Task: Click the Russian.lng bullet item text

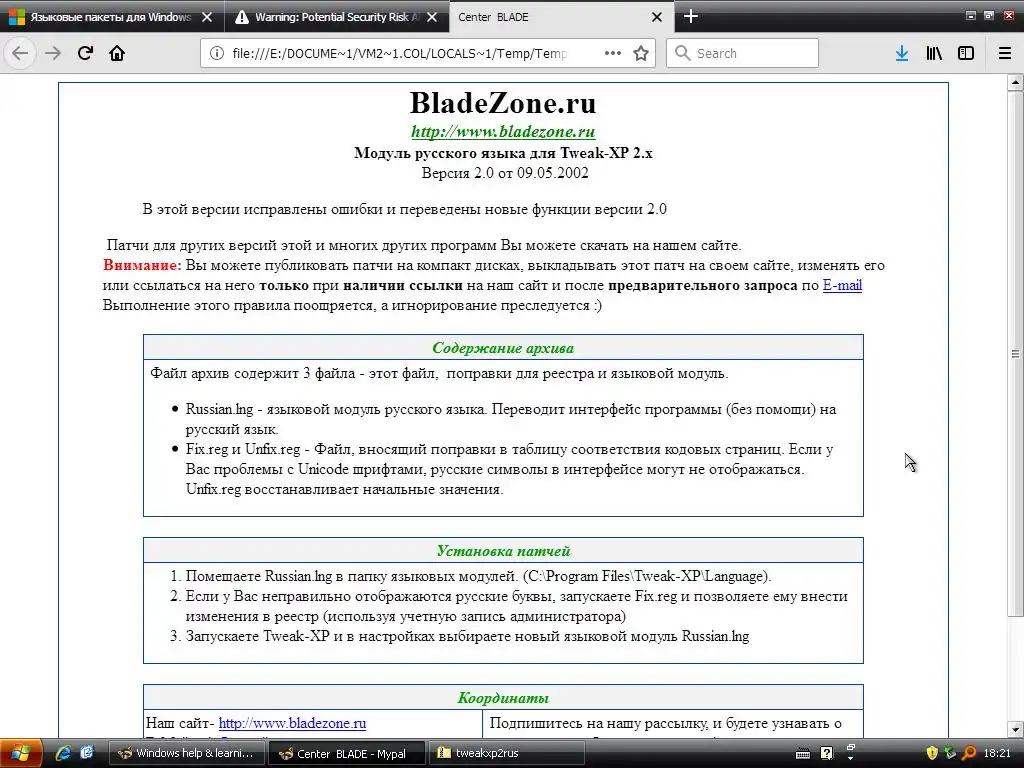Action: pyautogui.click(x=511, y=419)
